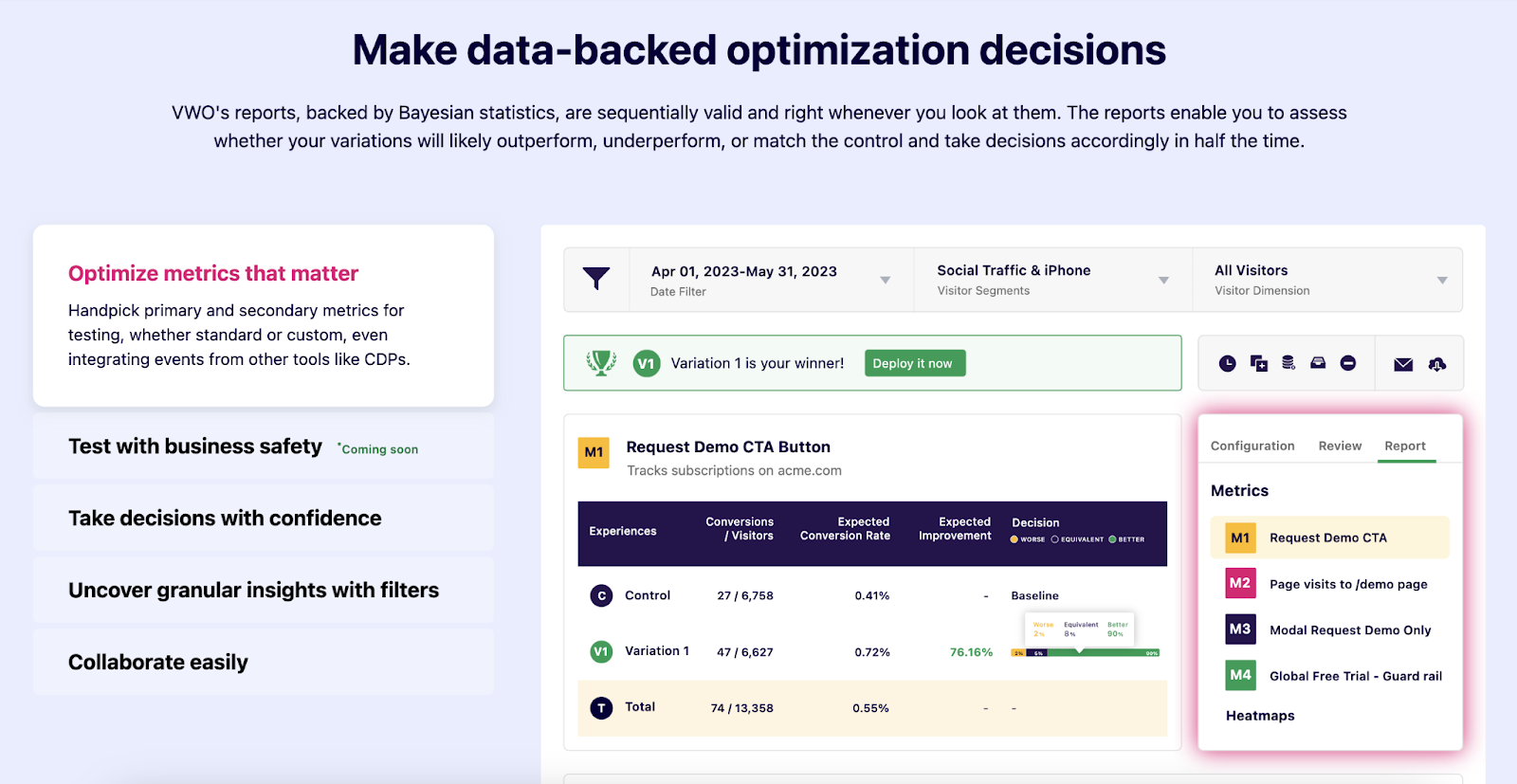
Task: Select the pause/stop circle icon
Action: click(1348, 363)
